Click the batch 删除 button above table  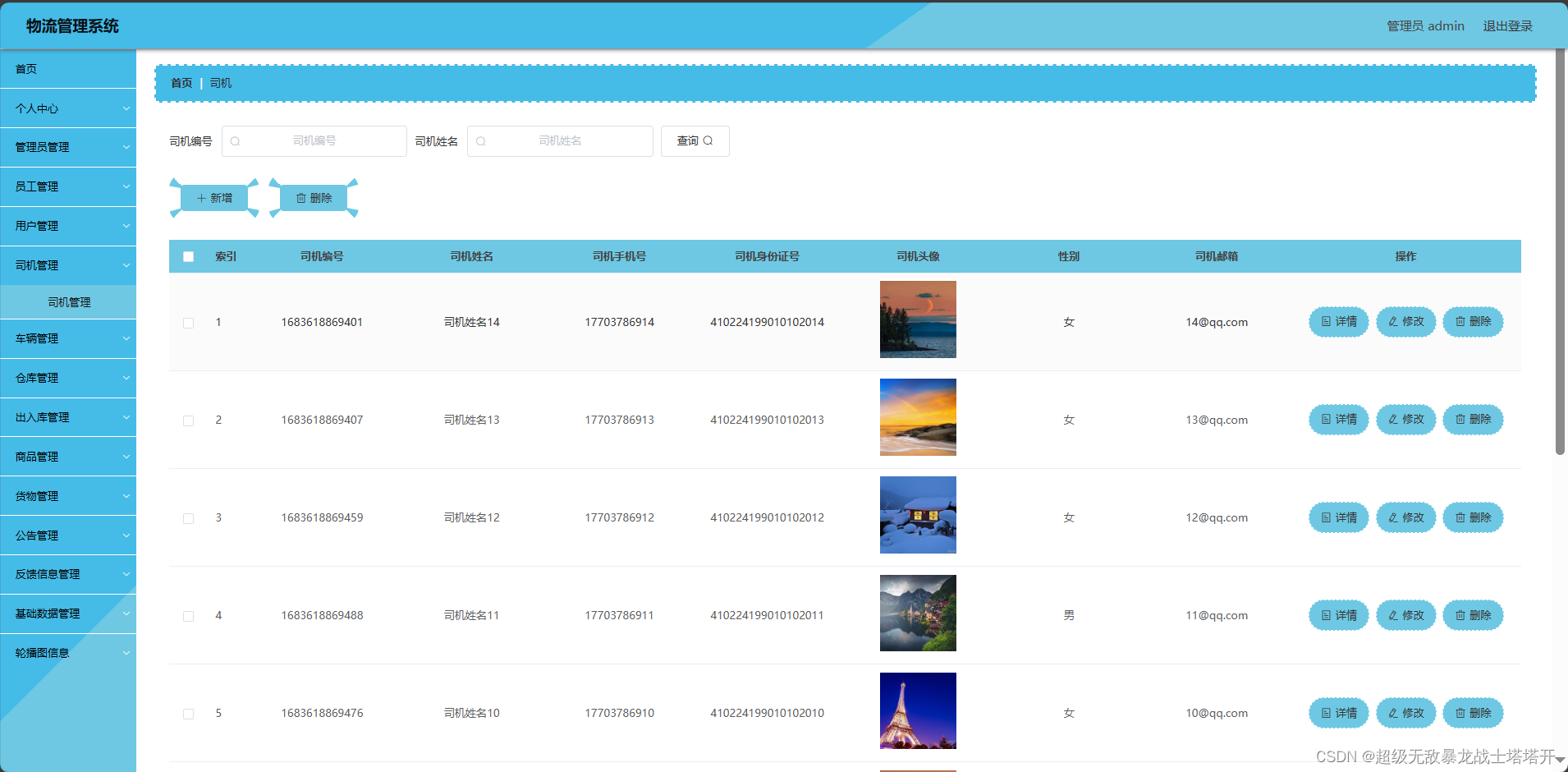pos(314,198)
